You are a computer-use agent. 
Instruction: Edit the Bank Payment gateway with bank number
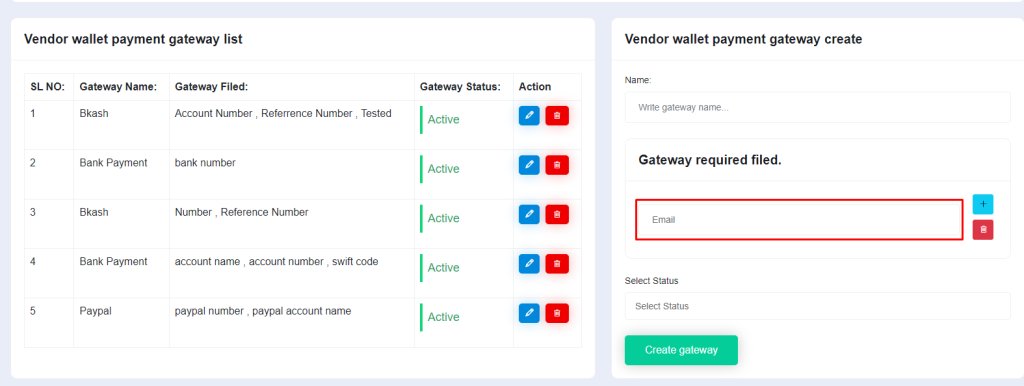(x=529, y=165)
